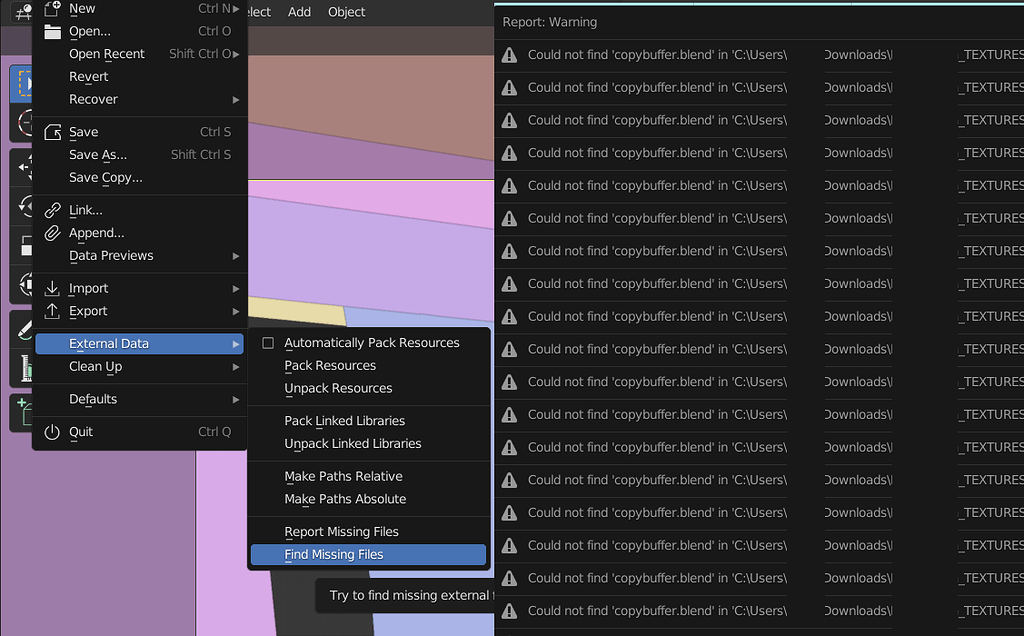1024x636 pixels.
Task: Click the chain icon beside Link...
Action: click(x=52, y=210)
